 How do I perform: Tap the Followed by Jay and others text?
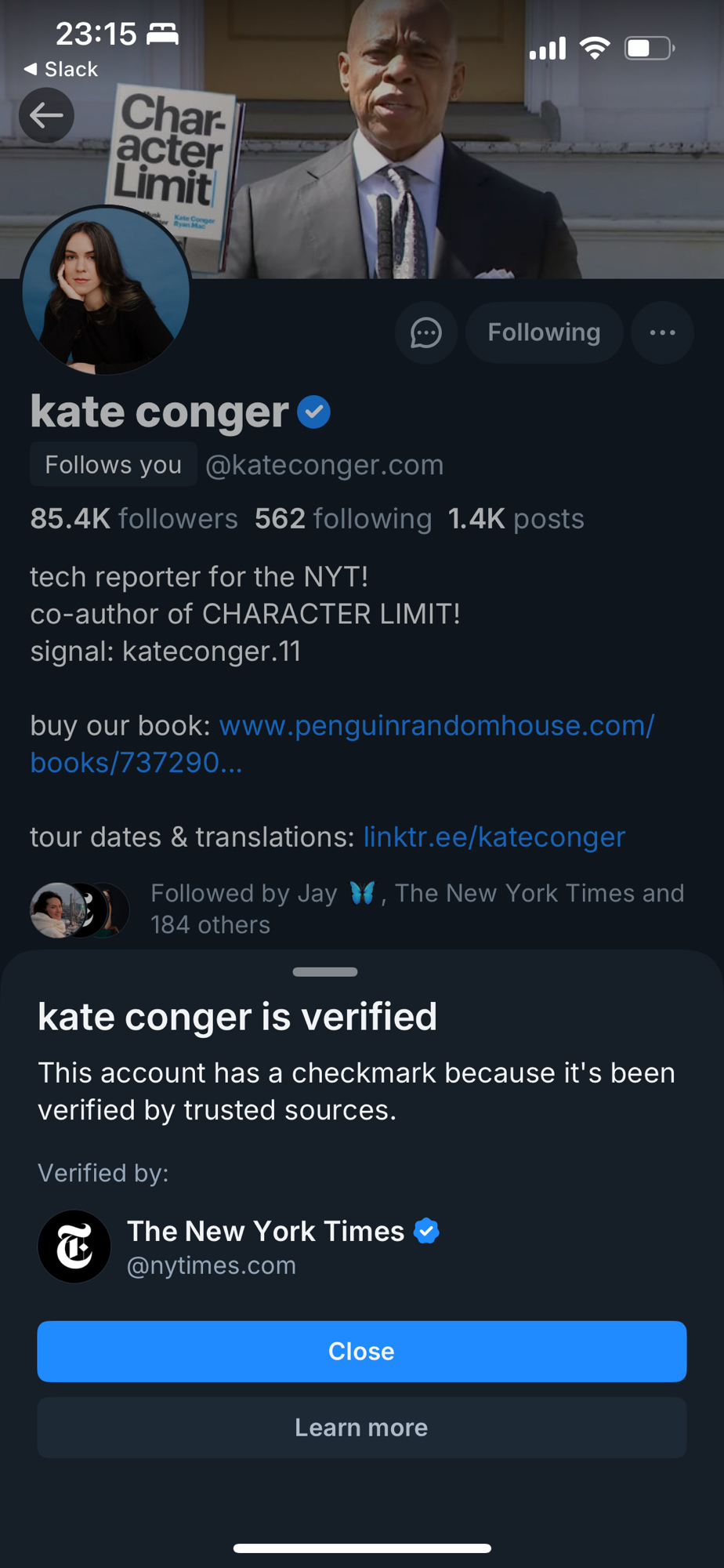click(x=417, y=909)
